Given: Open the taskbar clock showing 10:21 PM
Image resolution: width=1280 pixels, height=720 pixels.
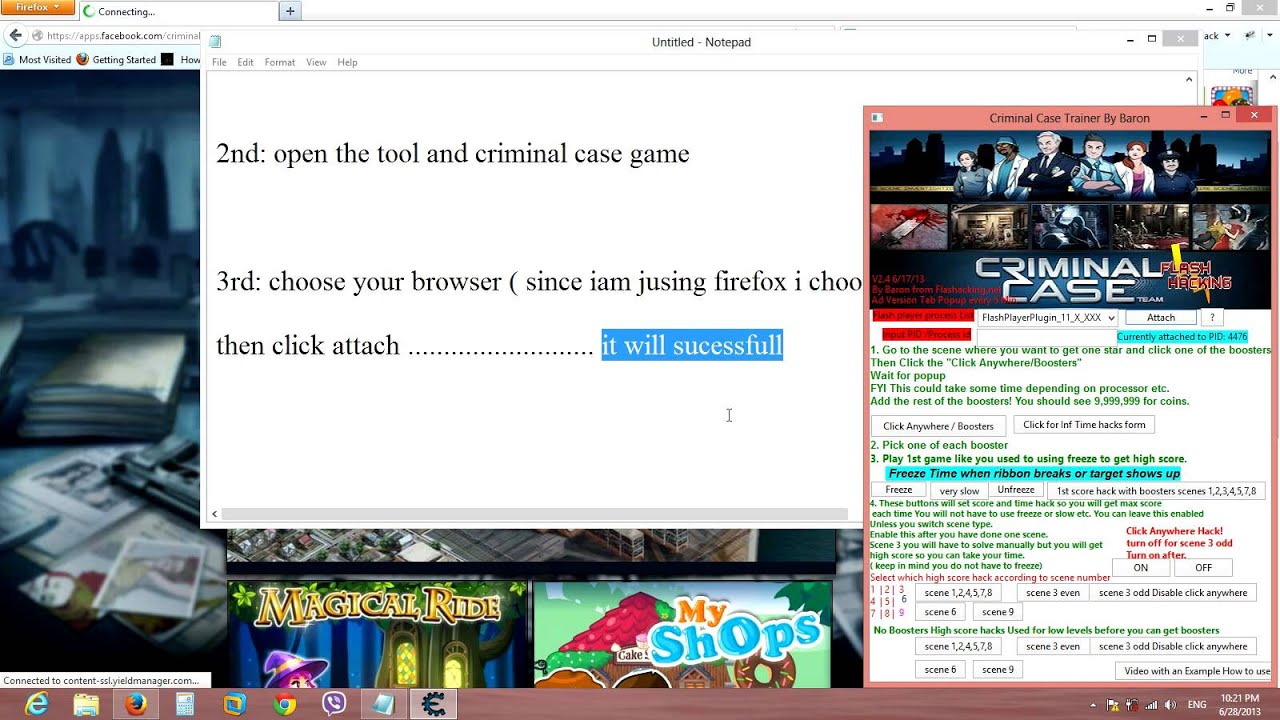Looking at the screenshot, I should point(1240,704).
